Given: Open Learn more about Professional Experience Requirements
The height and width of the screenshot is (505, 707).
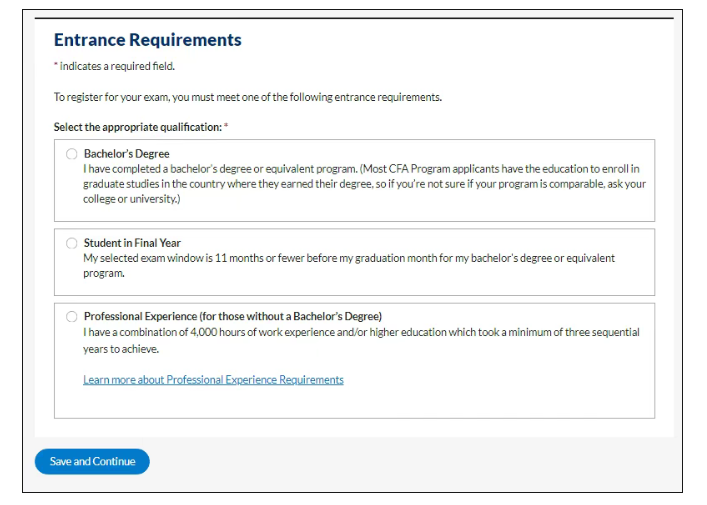Looking at the screenshot, I should click(x=213, y=380).
